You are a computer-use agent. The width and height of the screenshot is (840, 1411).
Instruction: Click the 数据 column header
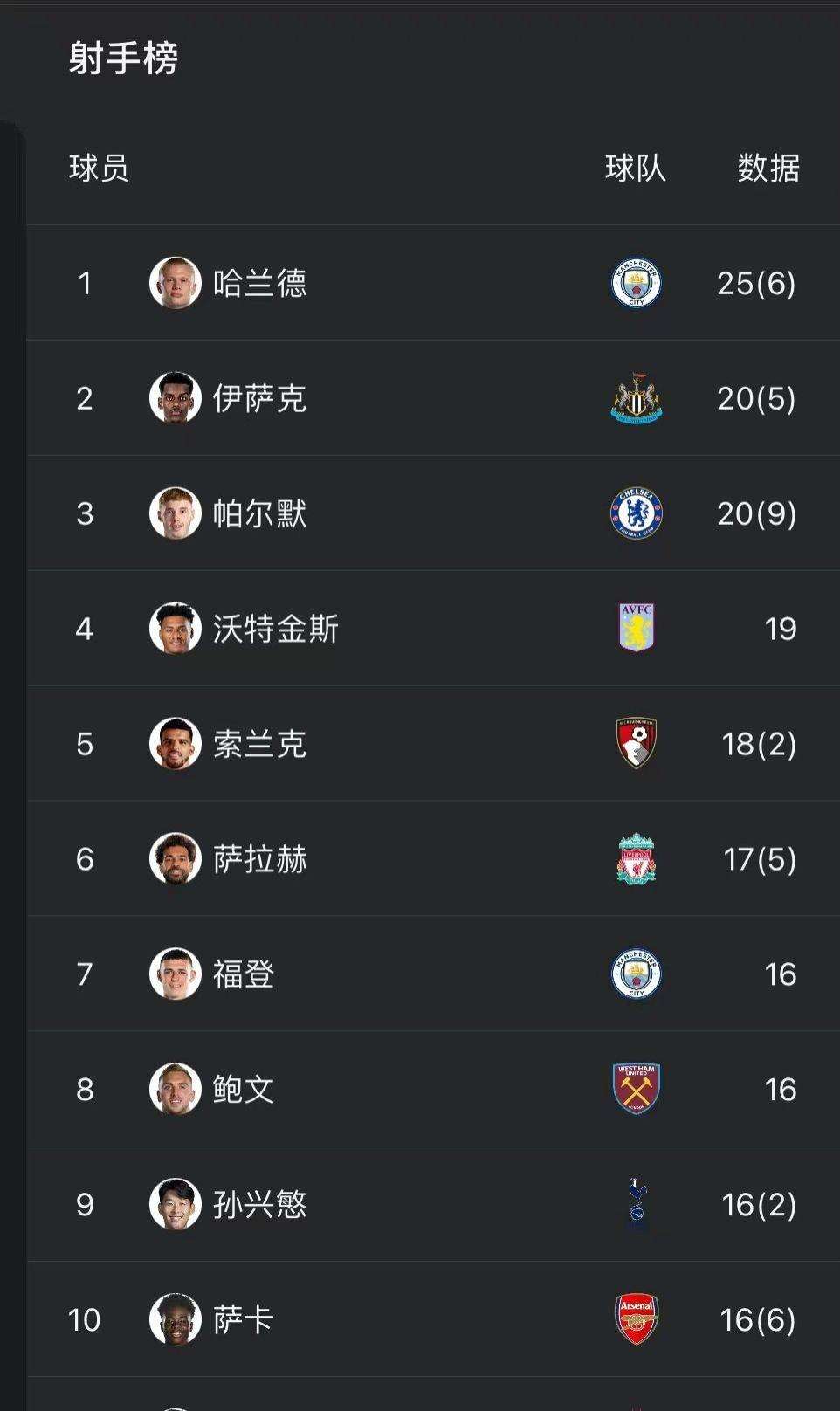[x=768, y=168]
